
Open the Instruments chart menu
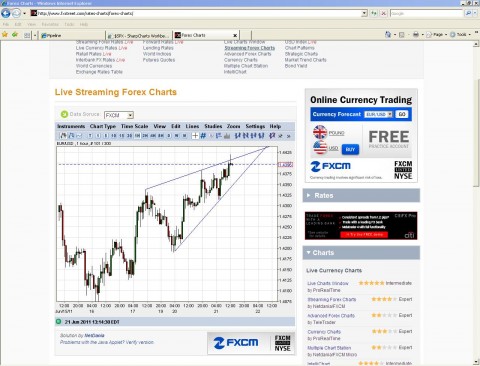[71, 126]
